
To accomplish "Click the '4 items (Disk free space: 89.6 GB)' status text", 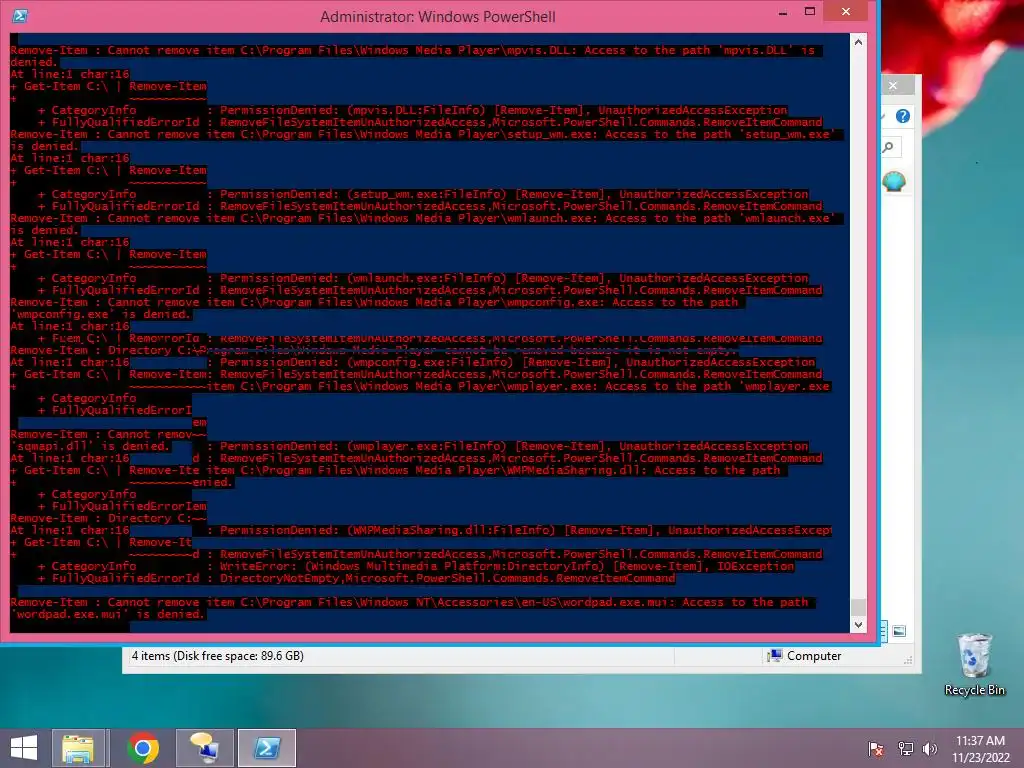I will (217, 656).
